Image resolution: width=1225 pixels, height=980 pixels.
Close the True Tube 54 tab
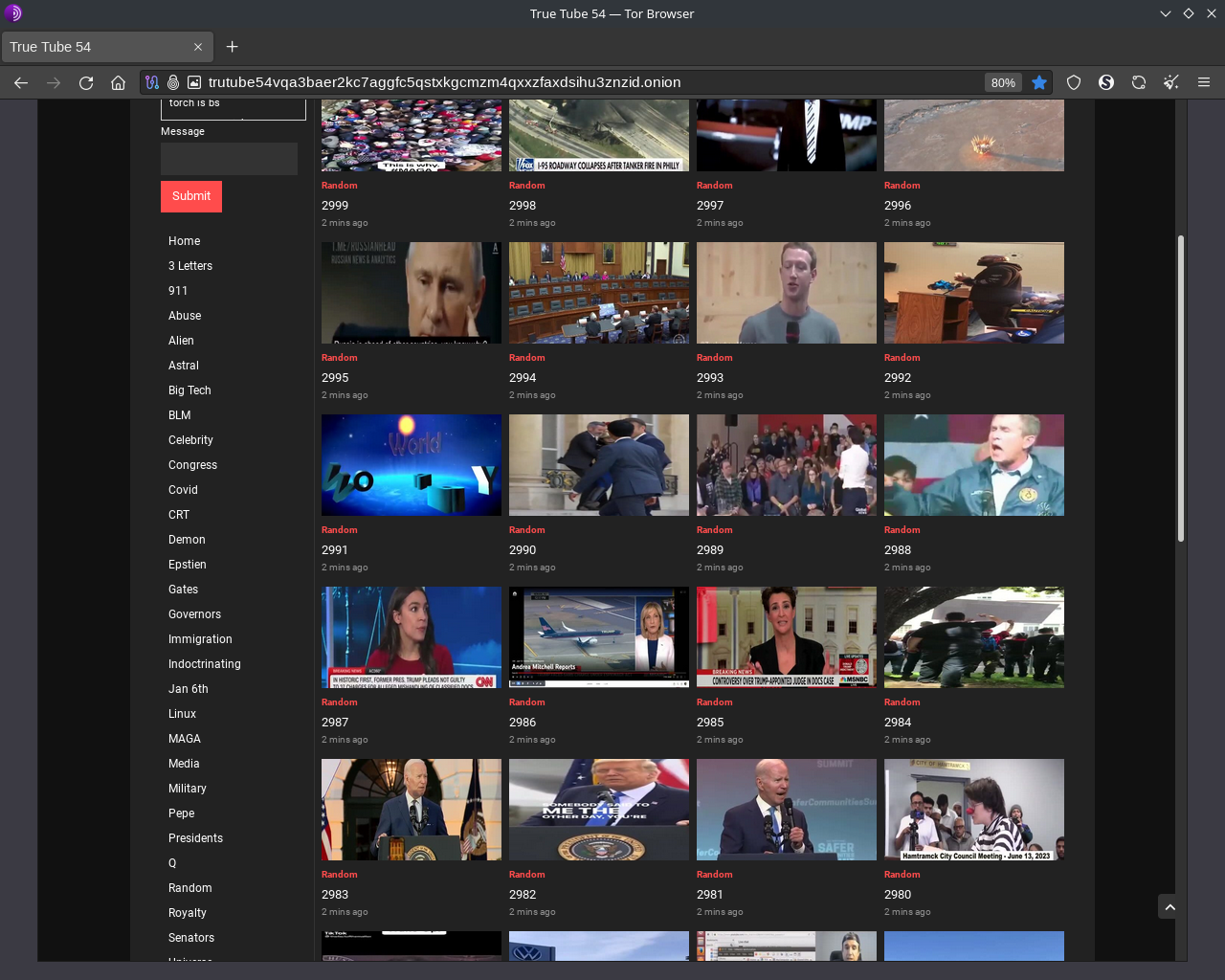198,47
